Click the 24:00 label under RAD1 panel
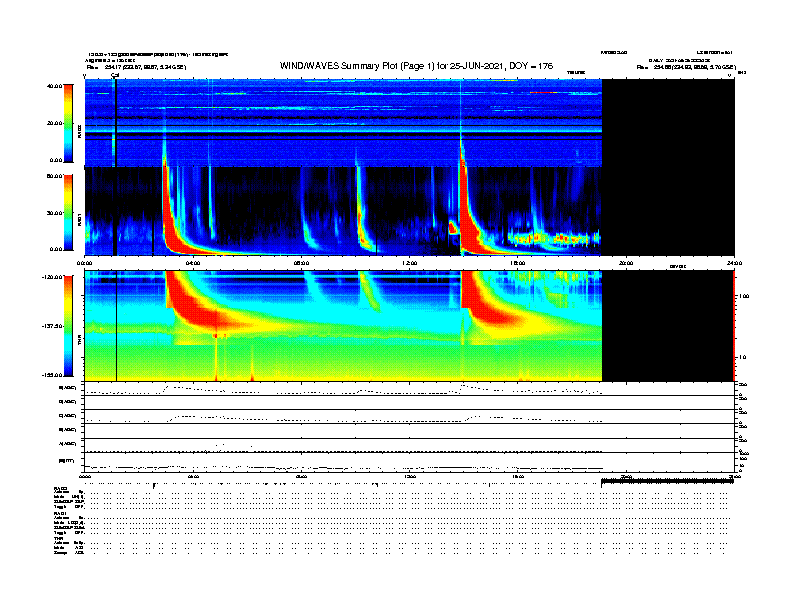792x612 pixels. coord(733,263)
